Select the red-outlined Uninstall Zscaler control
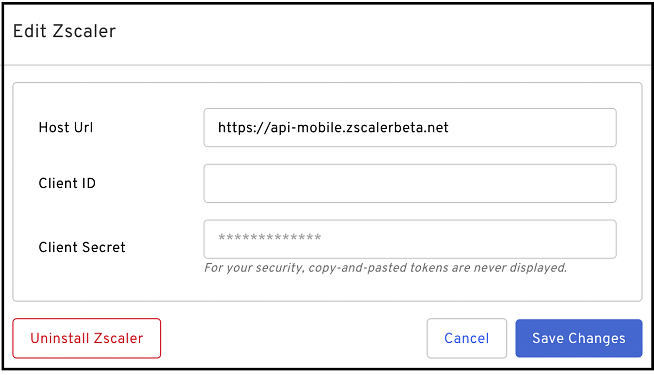 coord(87,338)
